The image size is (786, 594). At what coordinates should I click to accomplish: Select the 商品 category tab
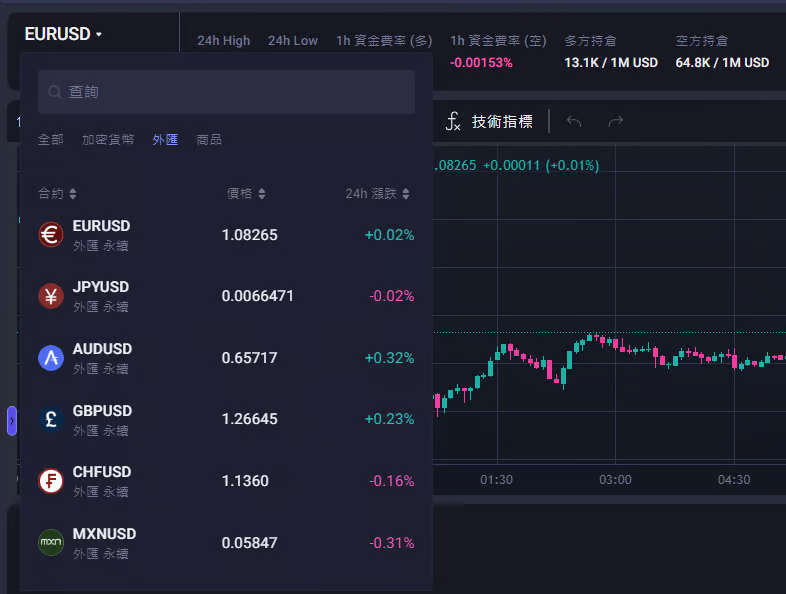coord(209,140)
